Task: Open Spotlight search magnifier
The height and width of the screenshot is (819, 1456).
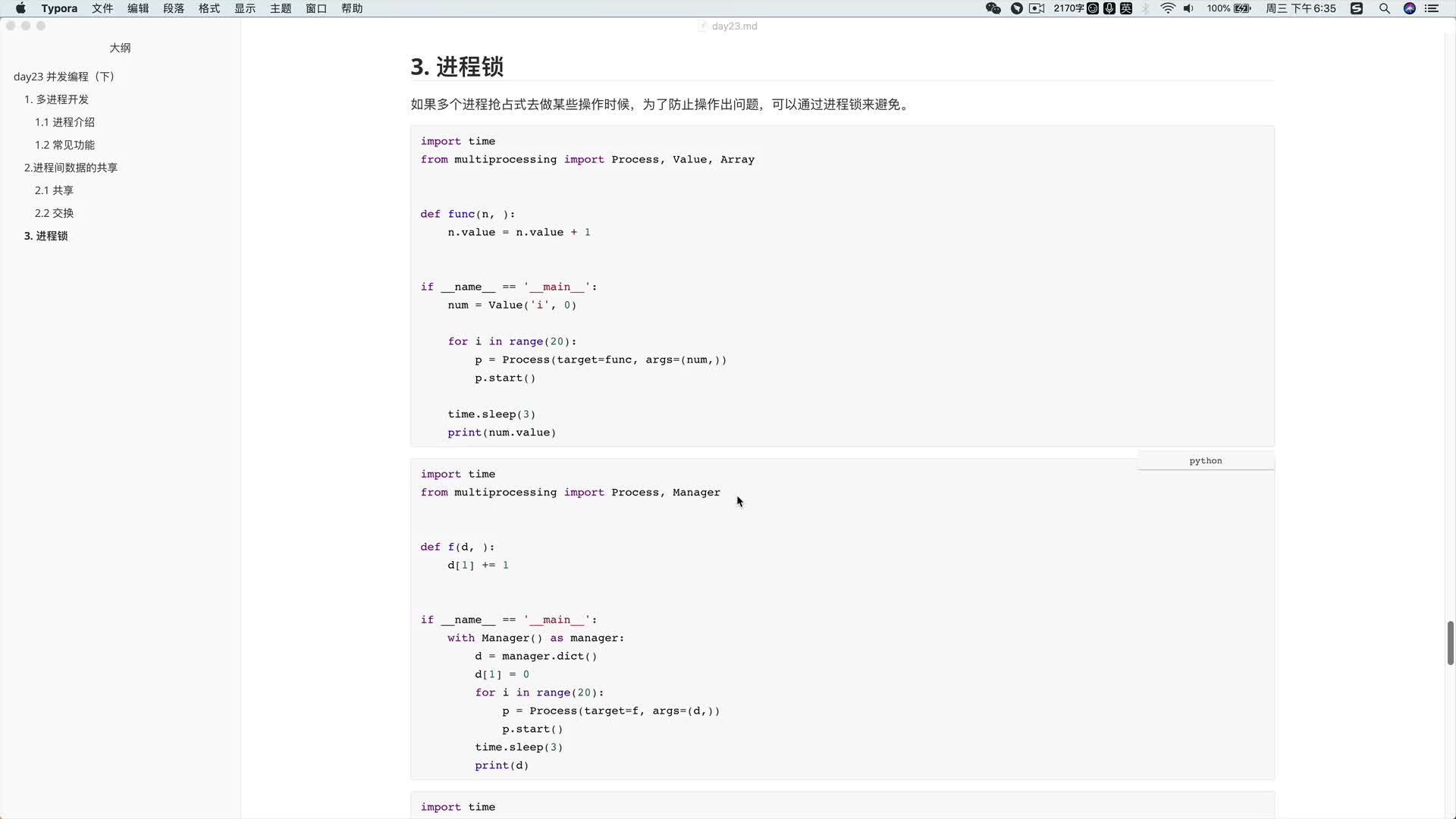Action: pyautogui.click(x=1384, y=8)
